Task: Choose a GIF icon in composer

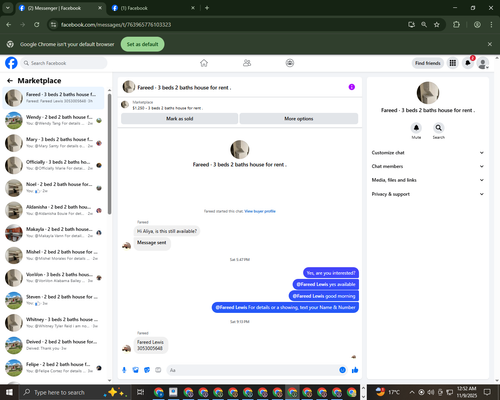Action: coord(158,370)
